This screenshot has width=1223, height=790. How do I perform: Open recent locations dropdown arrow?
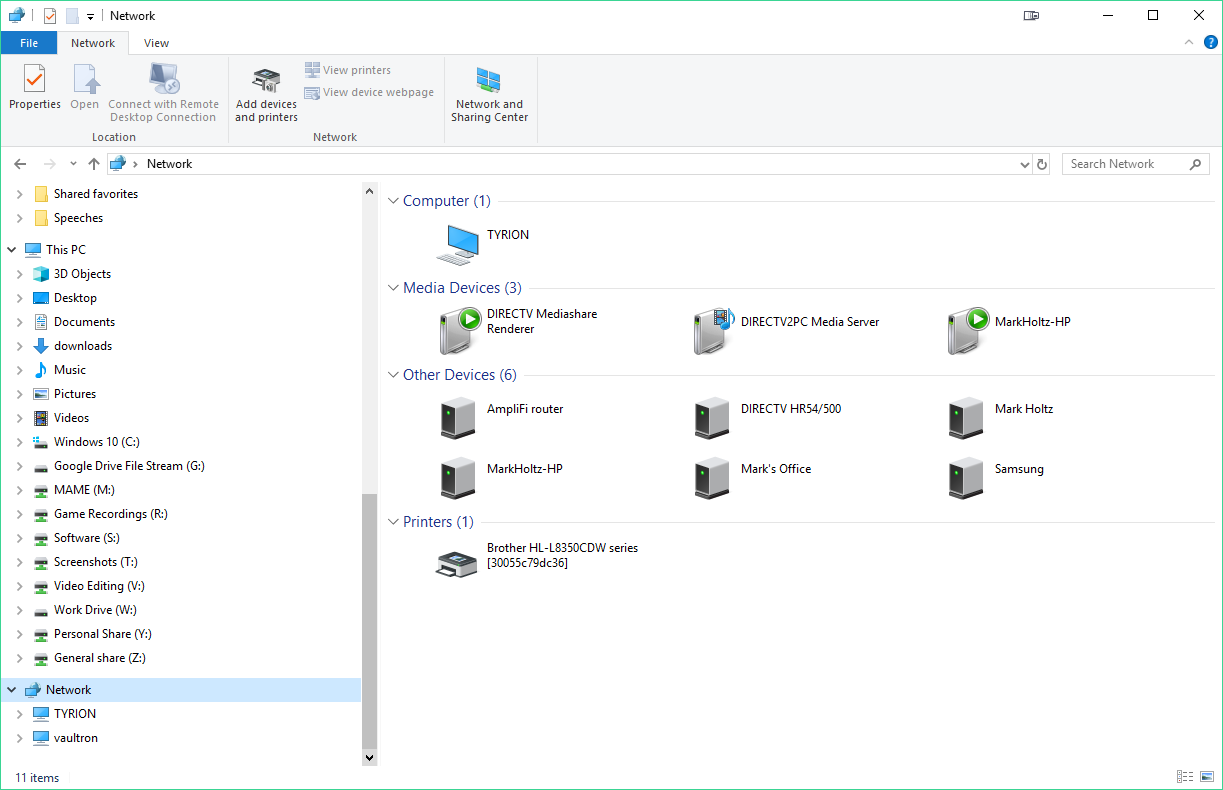73,164
